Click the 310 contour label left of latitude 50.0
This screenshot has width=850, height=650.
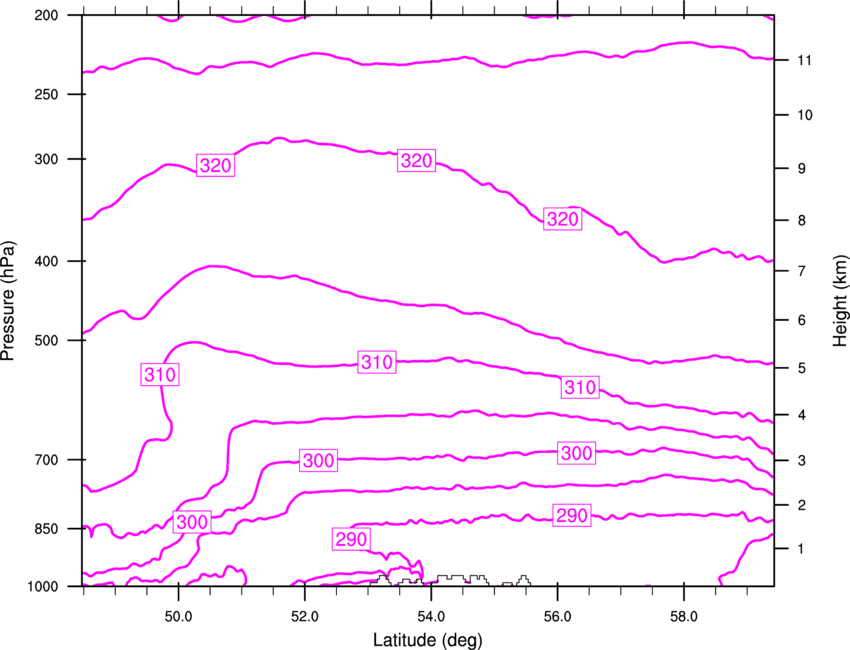pyautogui.click(x=160, y=375)
